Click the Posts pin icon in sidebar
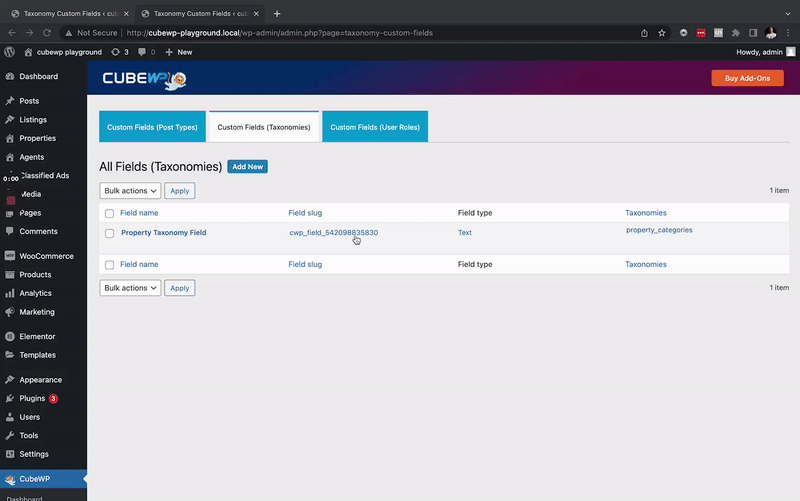The image size is (800, 501). 10,101
